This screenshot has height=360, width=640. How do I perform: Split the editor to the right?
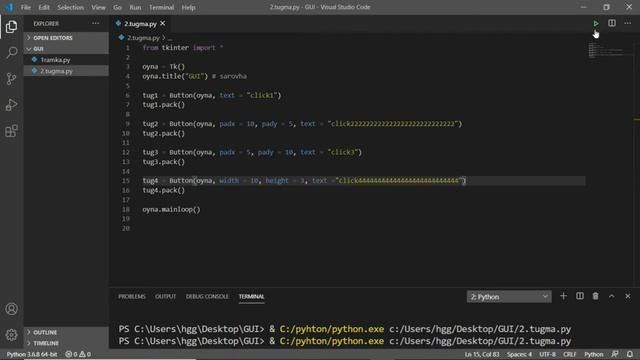pyautogui.click(x=612, y=23)
